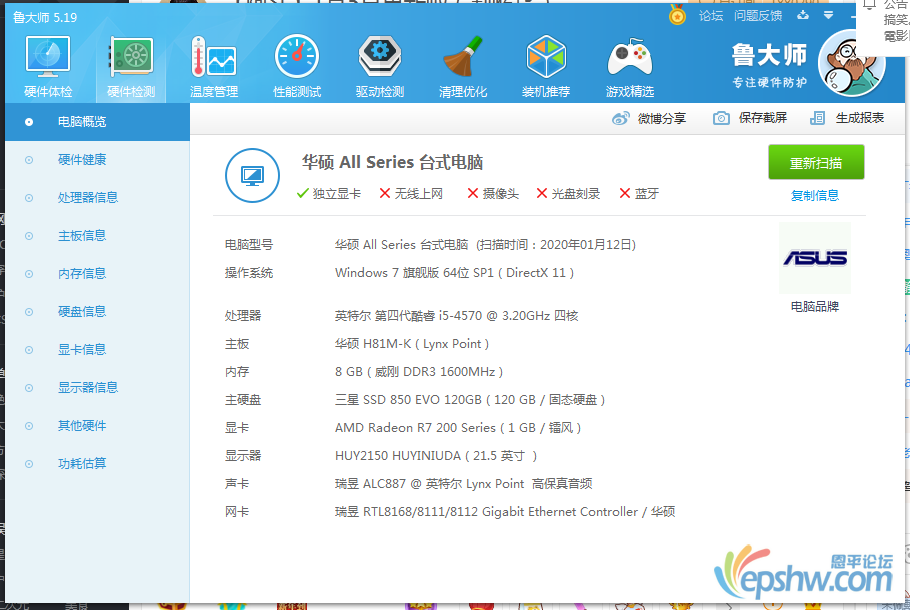Click the 8 GB 威刚 DDR3 memory value
Image resolution: width=910 pixels, height=610 pixels.
click(x=419, y=372)
